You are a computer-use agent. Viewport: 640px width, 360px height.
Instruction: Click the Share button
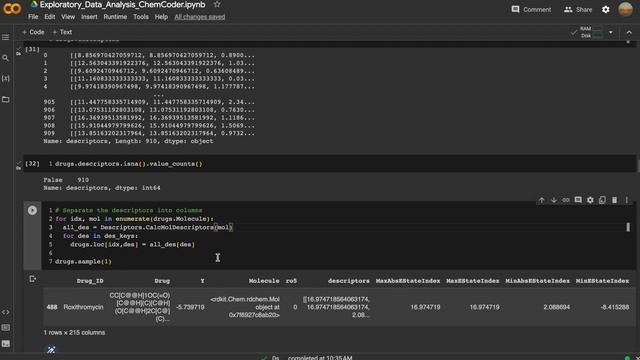coord(578,9)
